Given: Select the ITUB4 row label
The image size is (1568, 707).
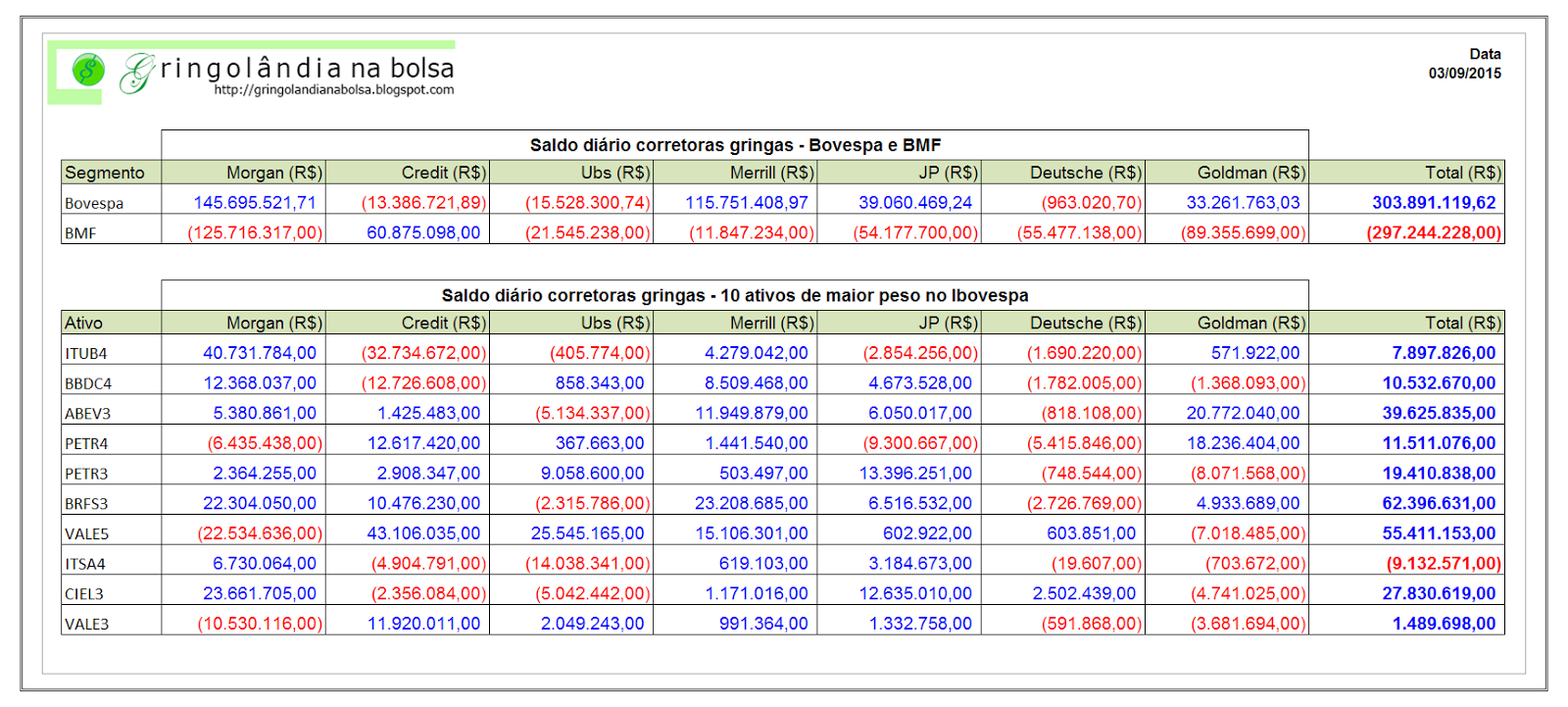Looking at the screenshot, I should click(x=85, y=354).
